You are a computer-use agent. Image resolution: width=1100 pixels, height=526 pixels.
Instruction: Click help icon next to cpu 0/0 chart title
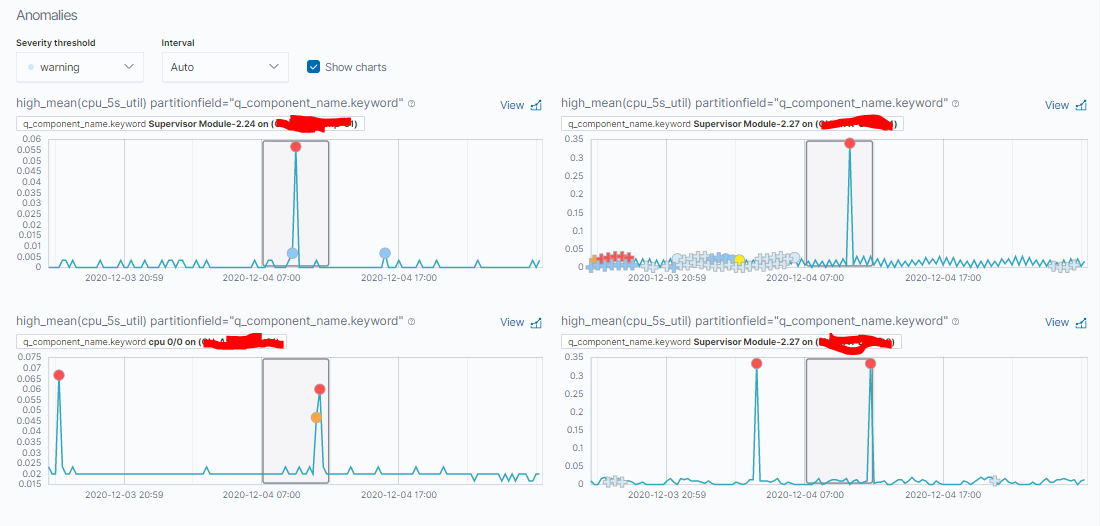click(x=411, y=321)
